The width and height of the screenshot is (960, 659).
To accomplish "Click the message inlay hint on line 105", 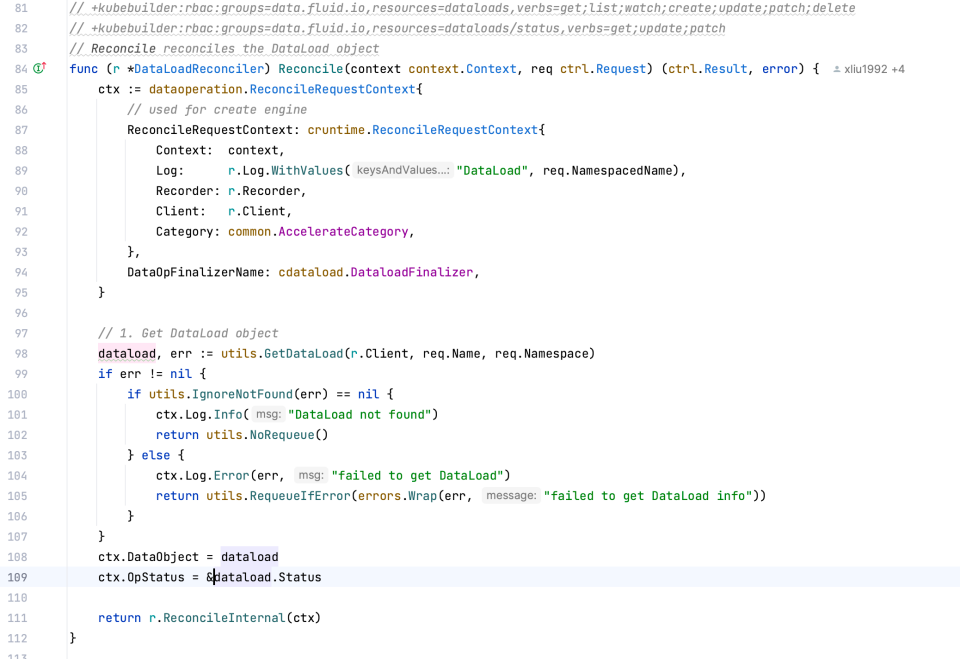I will (511, 495).
